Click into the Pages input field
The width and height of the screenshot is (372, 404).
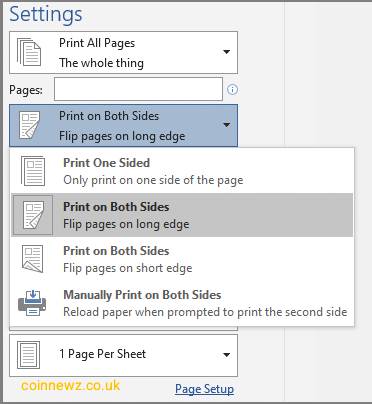pos(138,89)
